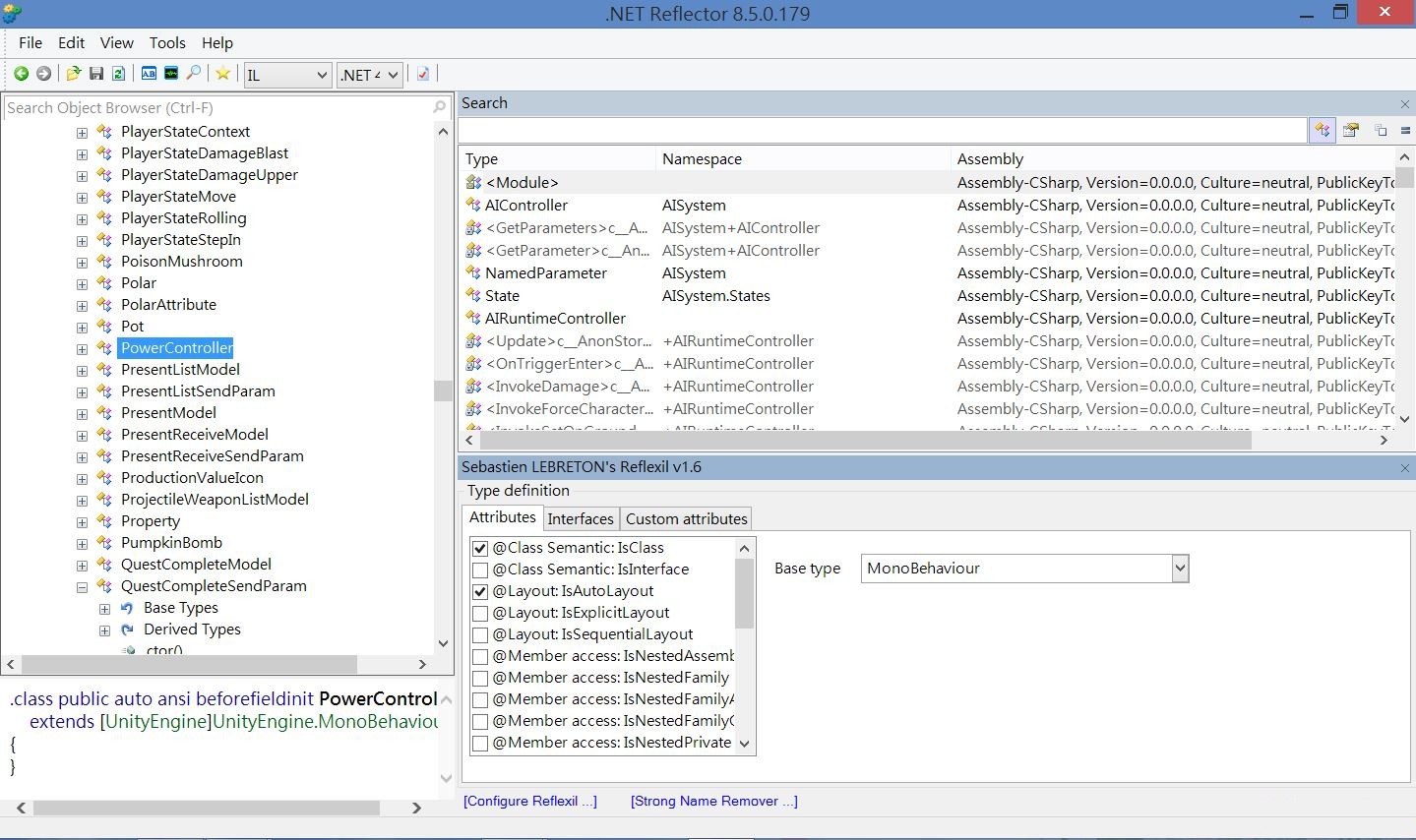Sort results by Type column header
The width and height of the screenshot is (1416, 840).
(557, 158)
